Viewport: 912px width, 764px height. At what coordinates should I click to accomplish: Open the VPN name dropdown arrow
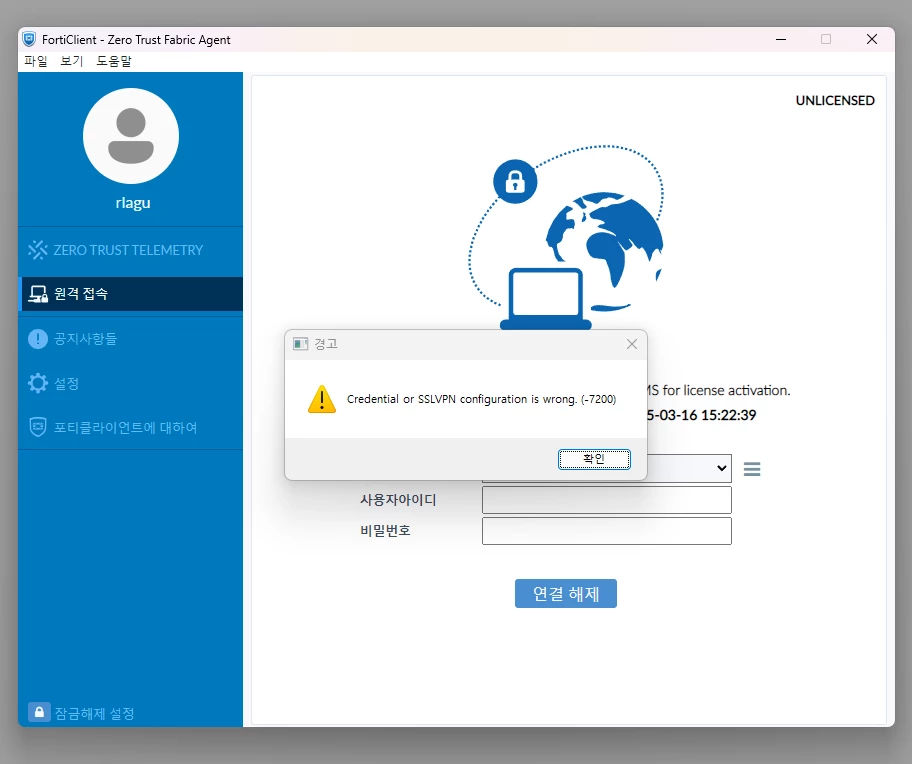(722, 468)
